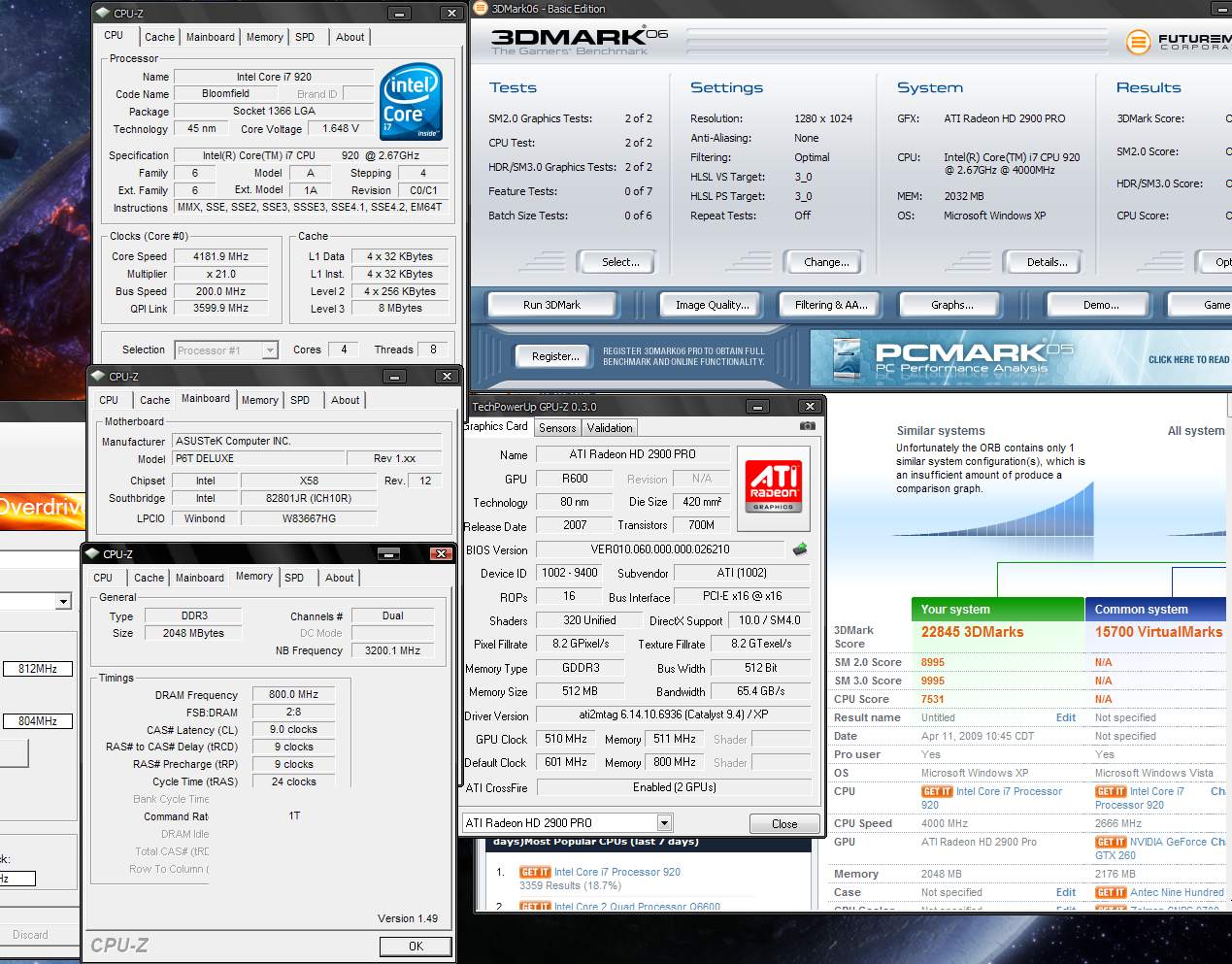1232x964 pixels.
Task: Open Filtering & AA... options
Action: pos(830,305)
